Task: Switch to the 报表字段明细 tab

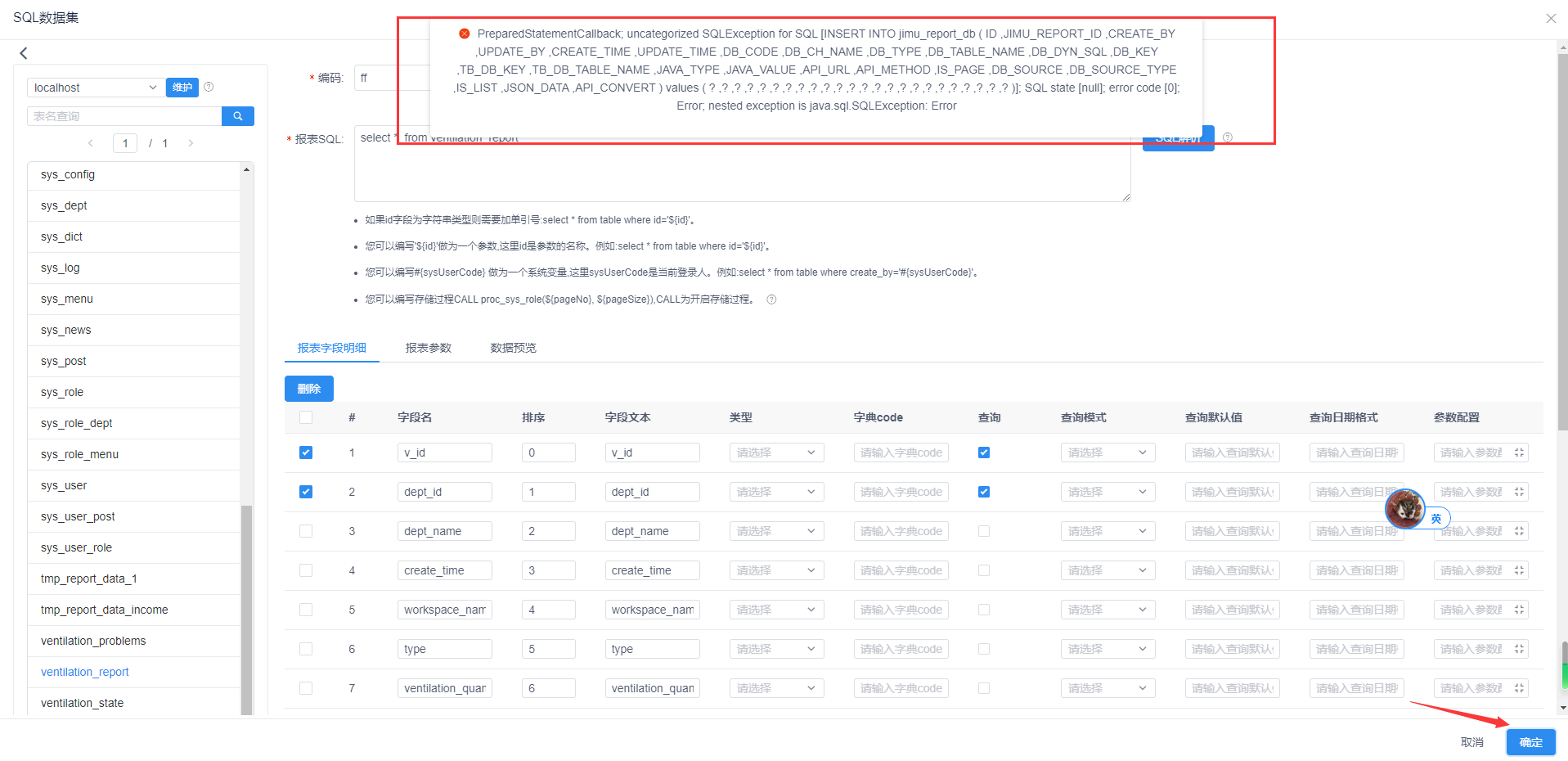Action: click(x=332, y=348)
